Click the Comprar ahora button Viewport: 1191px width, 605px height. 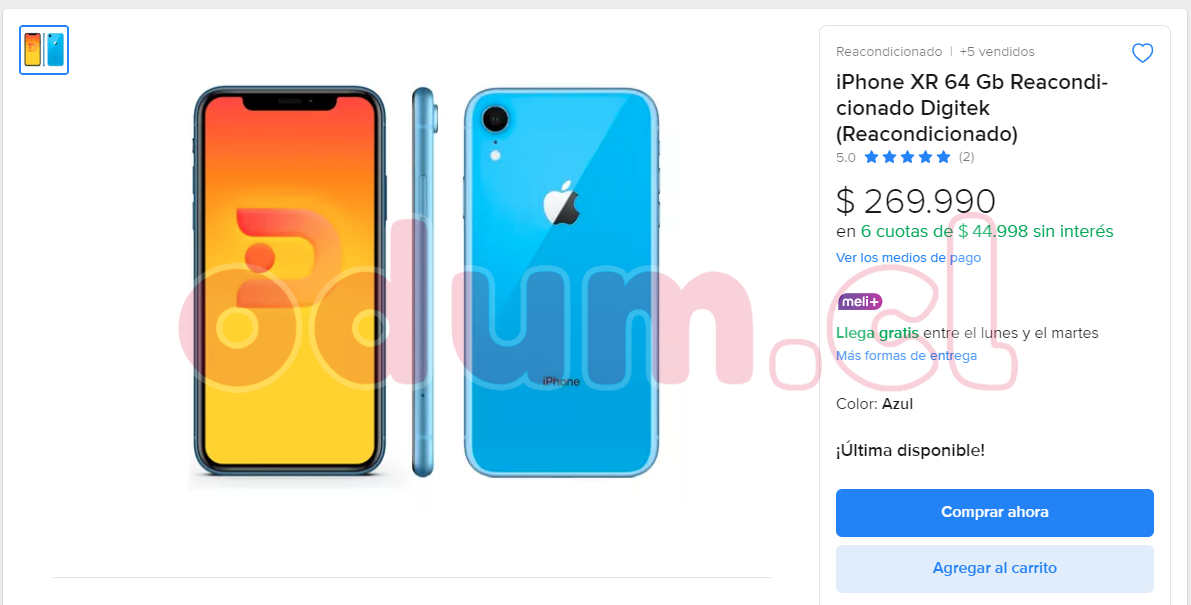tap(994, 512)
